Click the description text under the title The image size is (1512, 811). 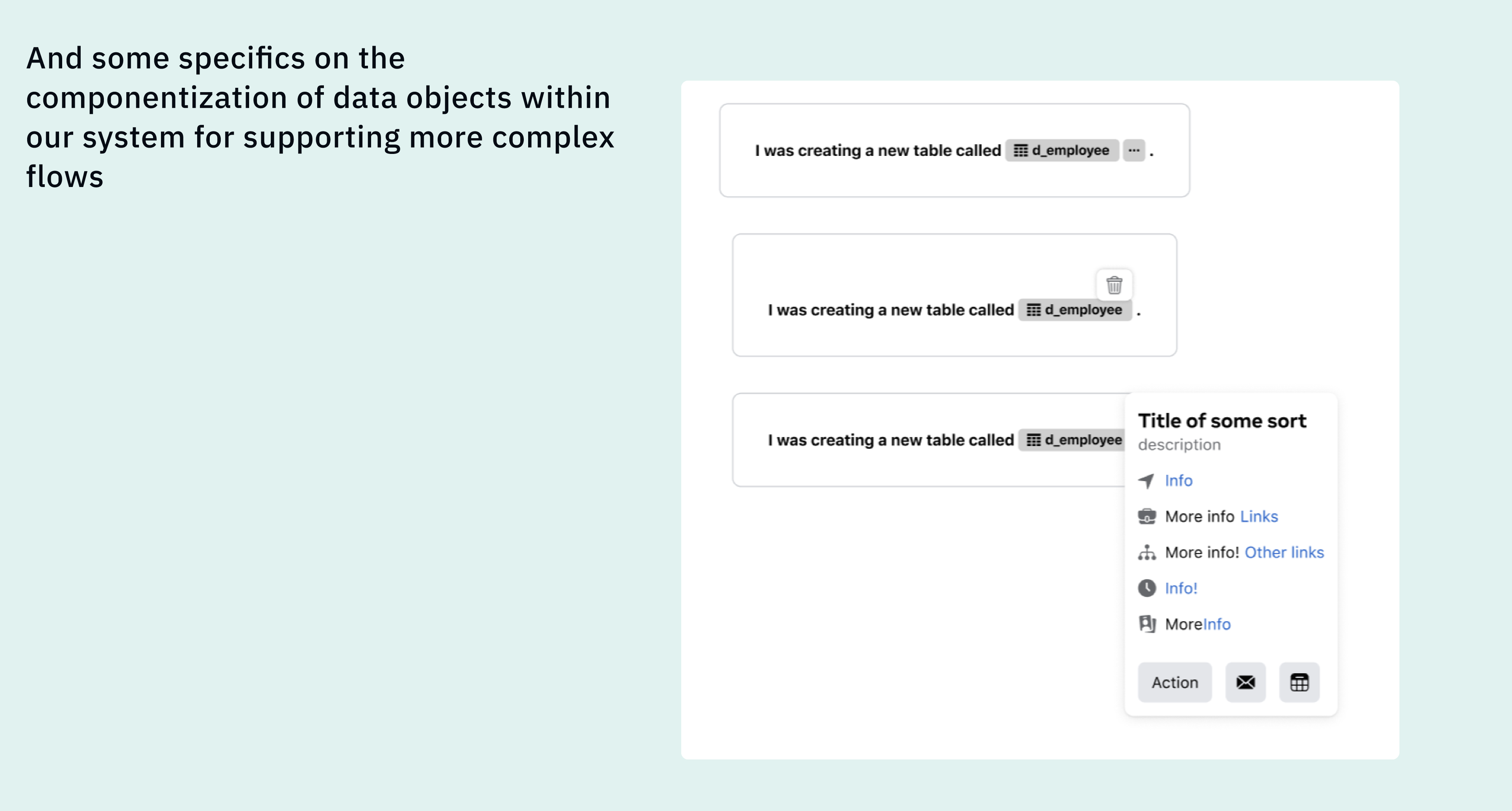pyautogui.click(x=1179, y=445)
